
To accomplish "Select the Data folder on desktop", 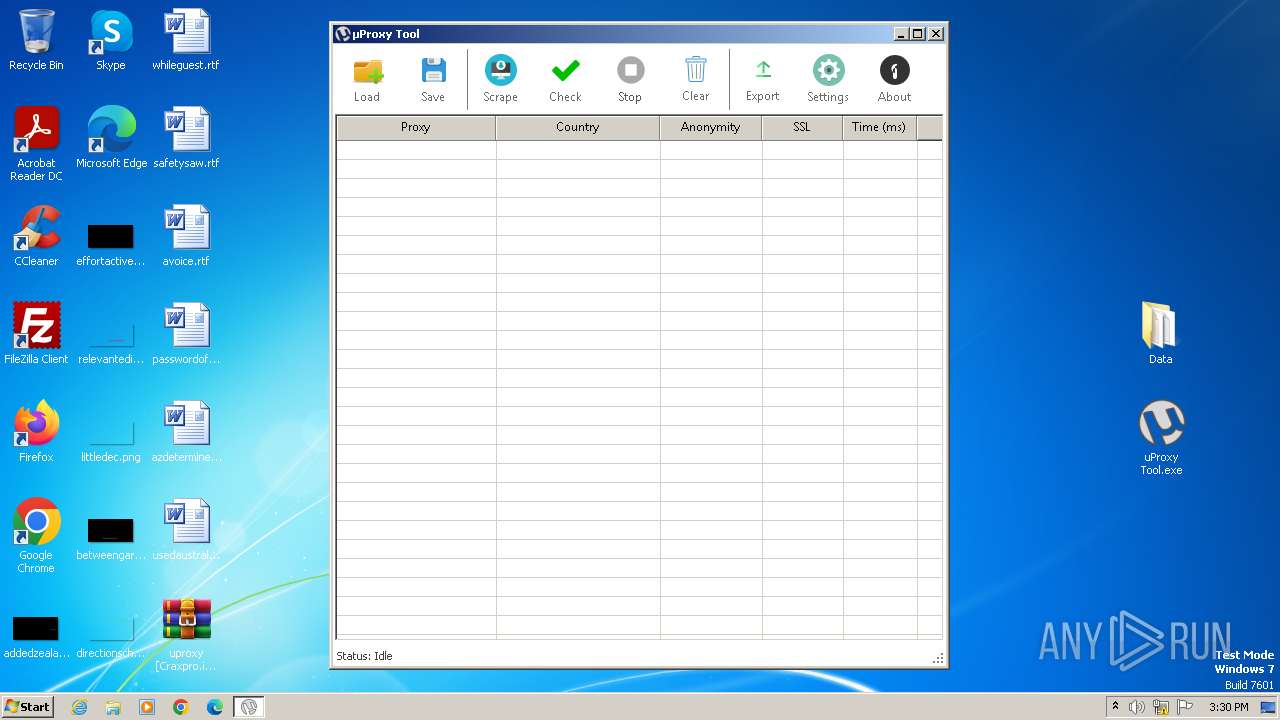I will point(1161,334).
